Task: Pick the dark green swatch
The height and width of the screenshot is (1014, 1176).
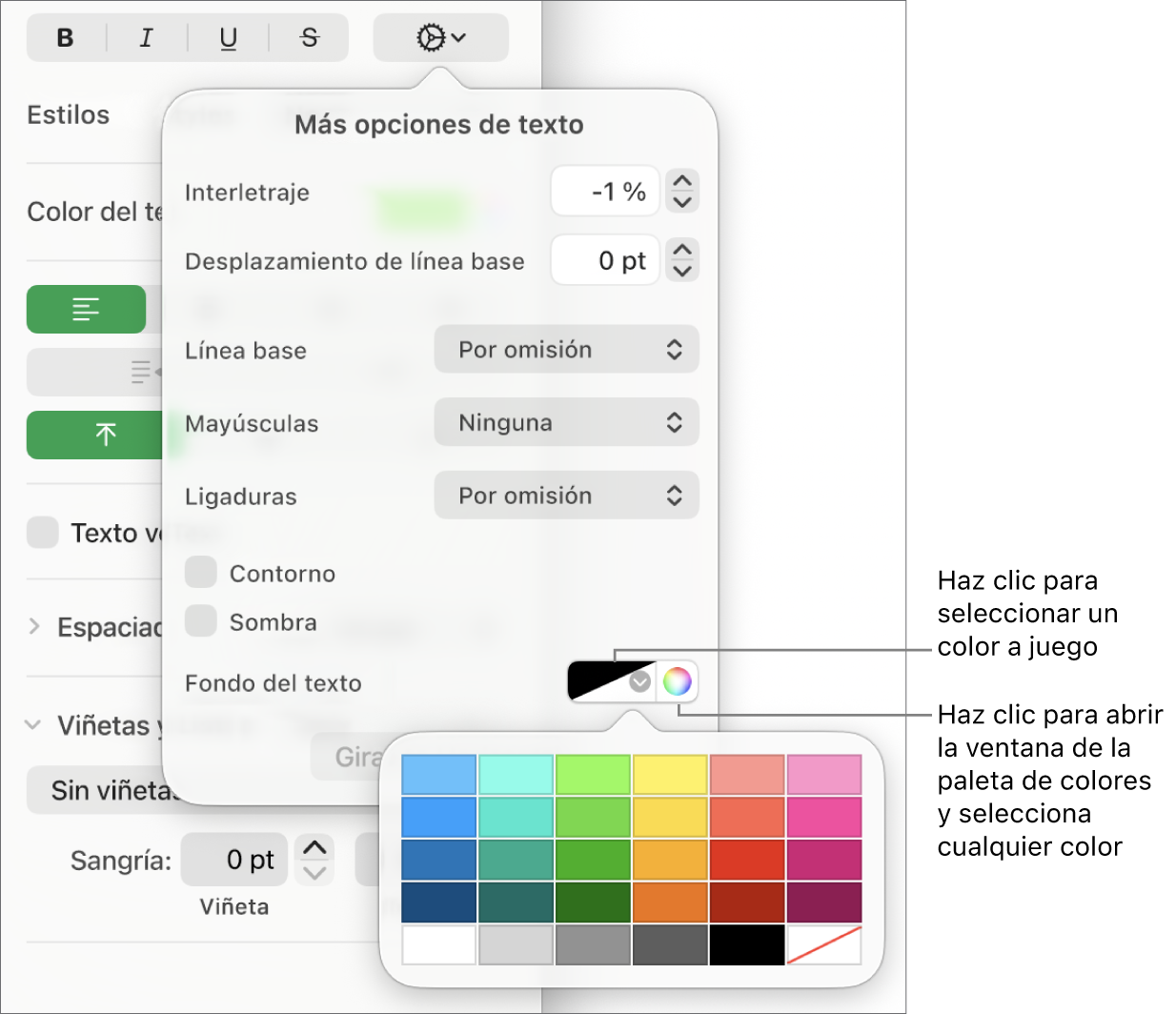Action: pyautogui.click(x=593, y=902)
